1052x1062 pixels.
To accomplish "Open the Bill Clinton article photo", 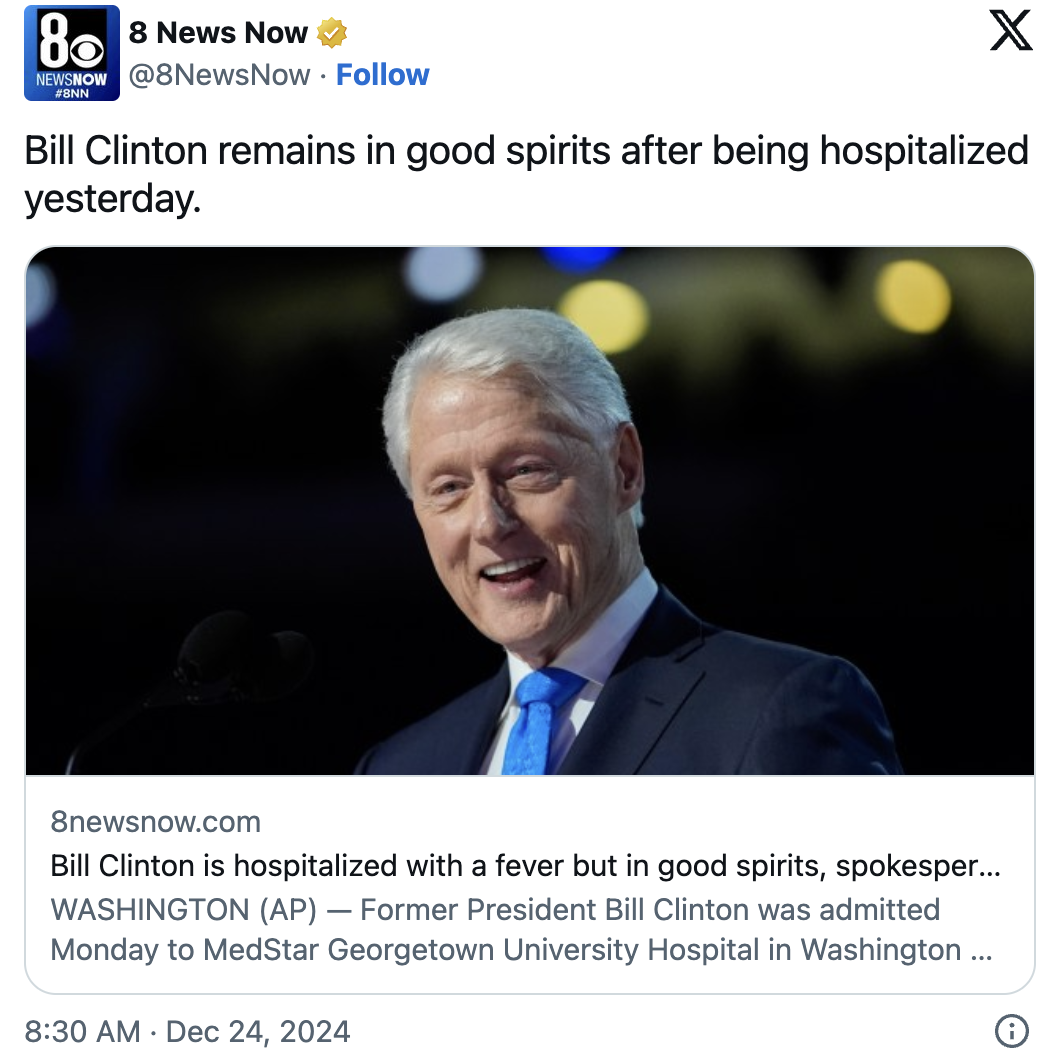I will pos(529,510).
